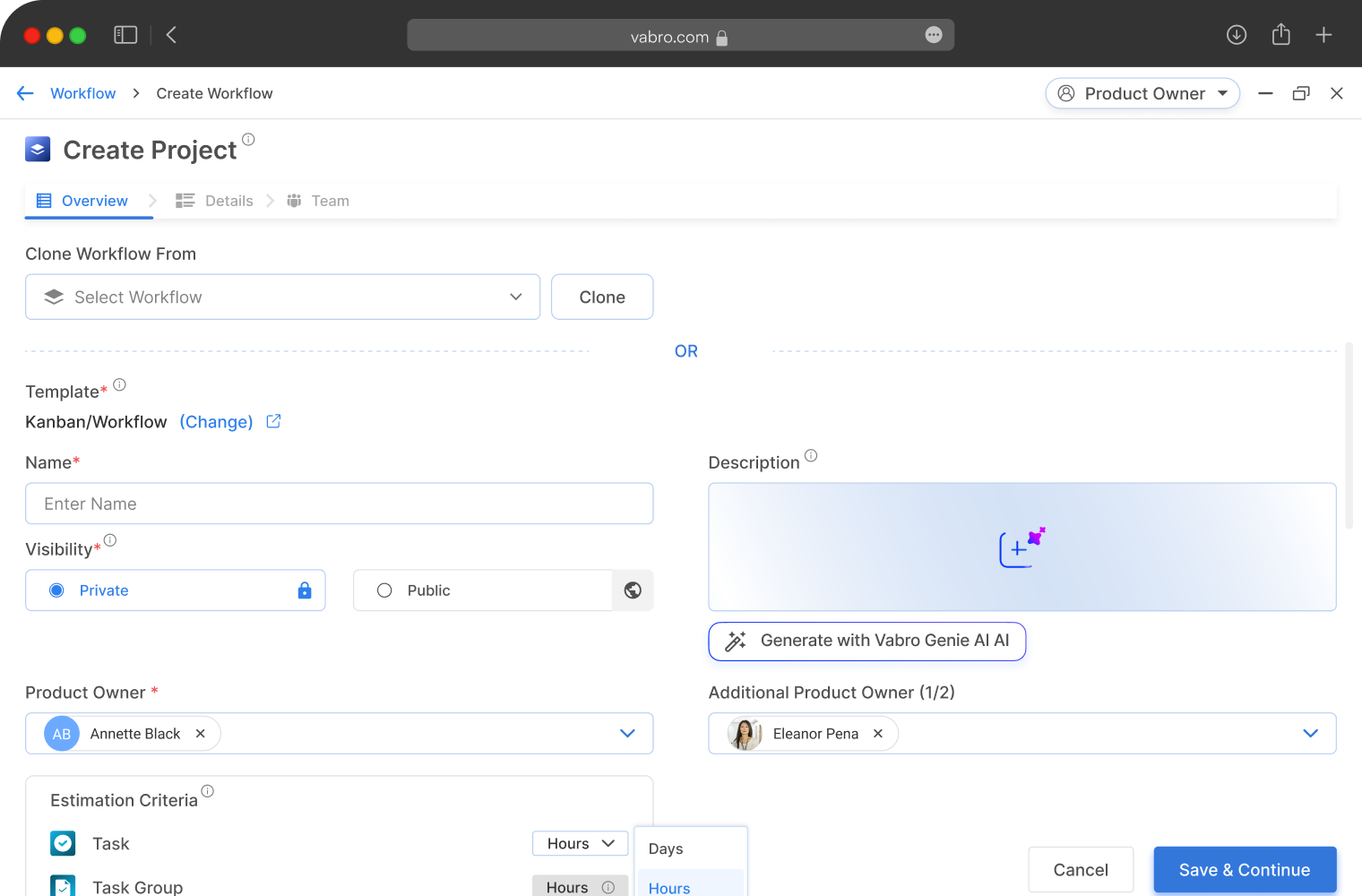Viewport: 1362px width, 896px height.
Task: Open the Select Workflow dropdown
Action: [x=282, y=297]
